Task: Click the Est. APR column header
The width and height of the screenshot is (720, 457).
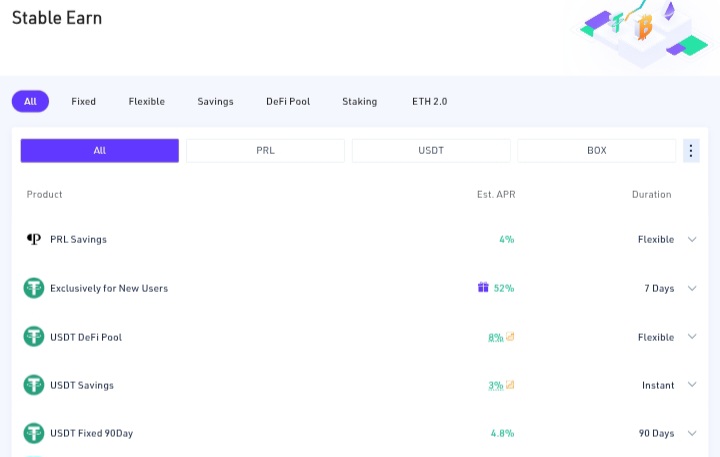Action: (x=496, y=194)
